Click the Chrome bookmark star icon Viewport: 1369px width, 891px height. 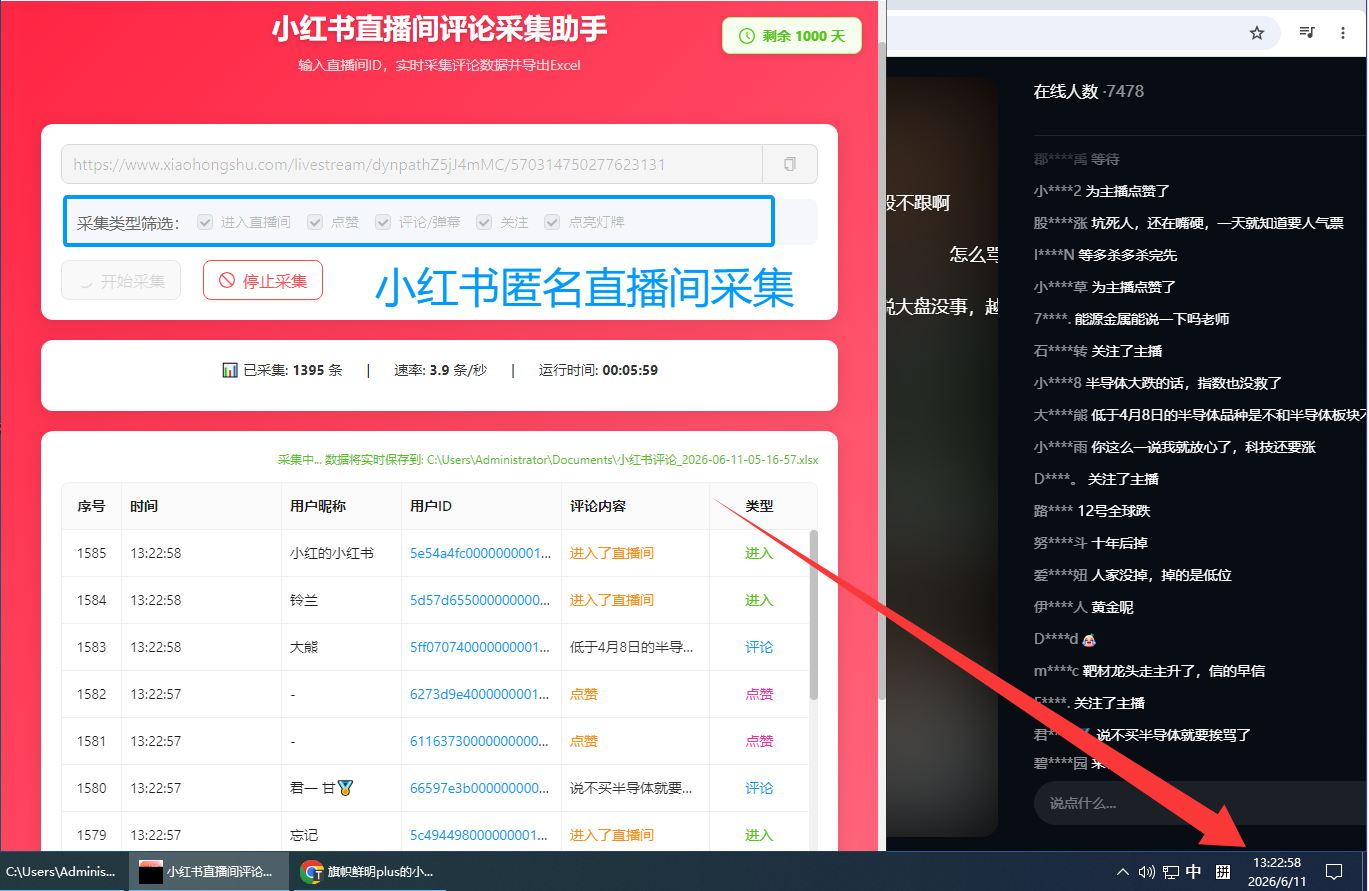[x=1257, y=33]
